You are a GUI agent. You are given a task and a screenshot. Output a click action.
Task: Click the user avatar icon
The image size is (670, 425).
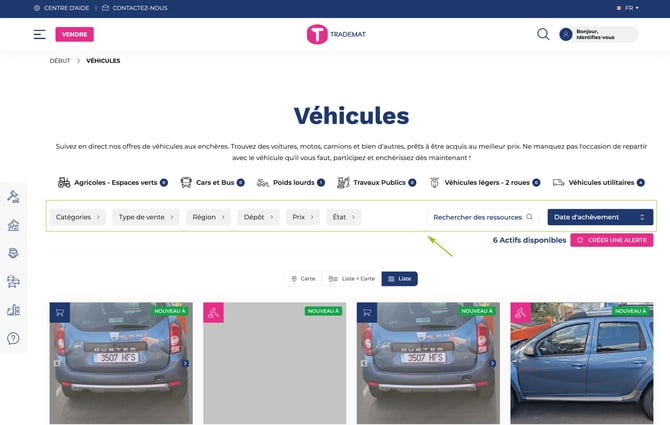567,34
